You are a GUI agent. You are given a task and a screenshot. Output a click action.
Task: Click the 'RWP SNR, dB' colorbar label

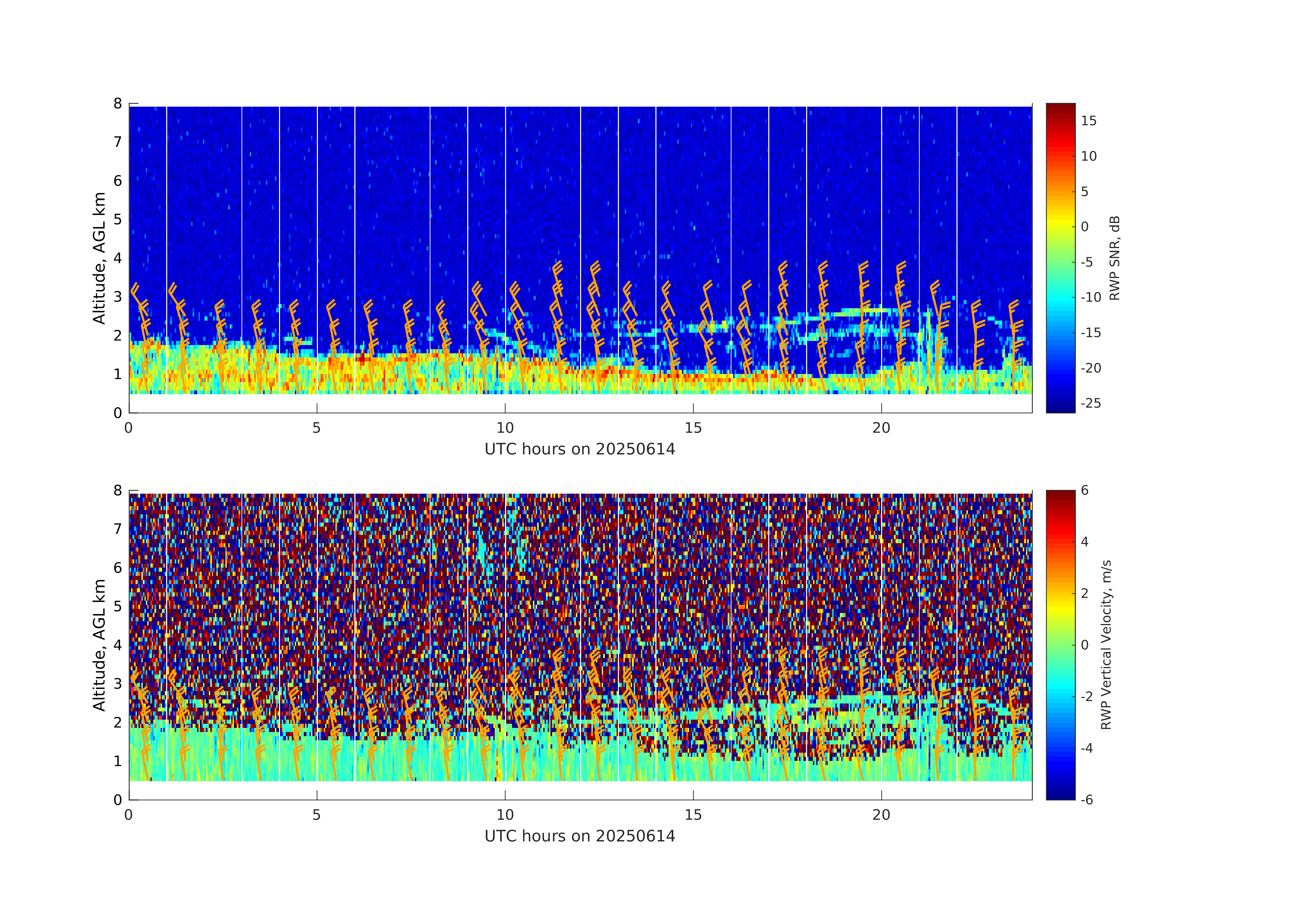tap(1114, 258)
